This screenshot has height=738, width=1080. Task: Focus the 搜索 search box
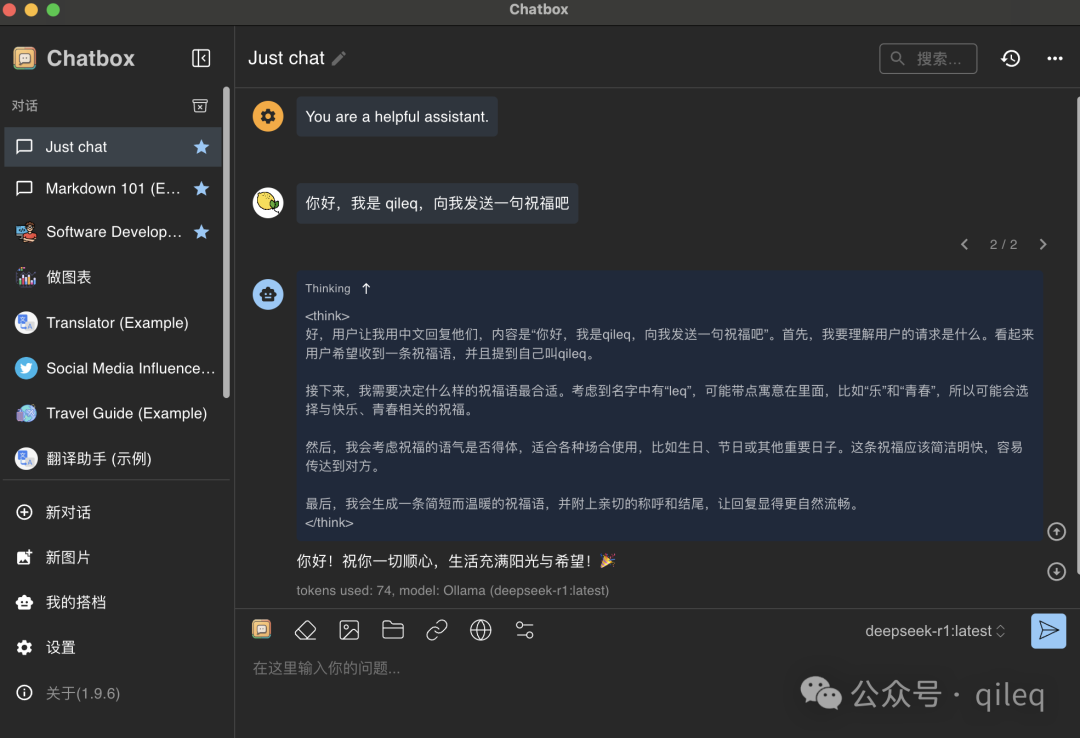coord(928,59)
